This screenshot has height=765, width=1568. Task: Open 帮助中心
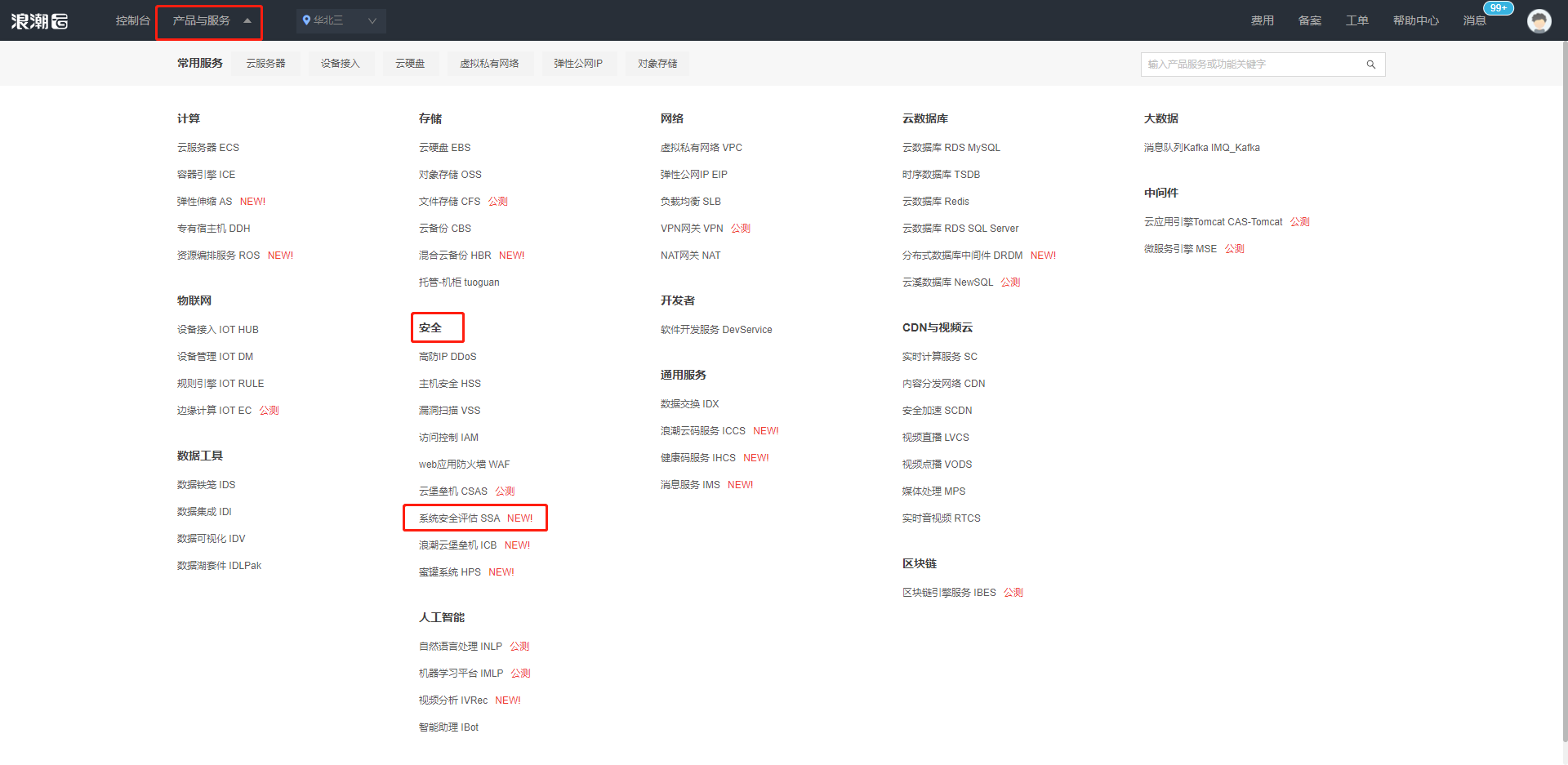(1416, 20)
